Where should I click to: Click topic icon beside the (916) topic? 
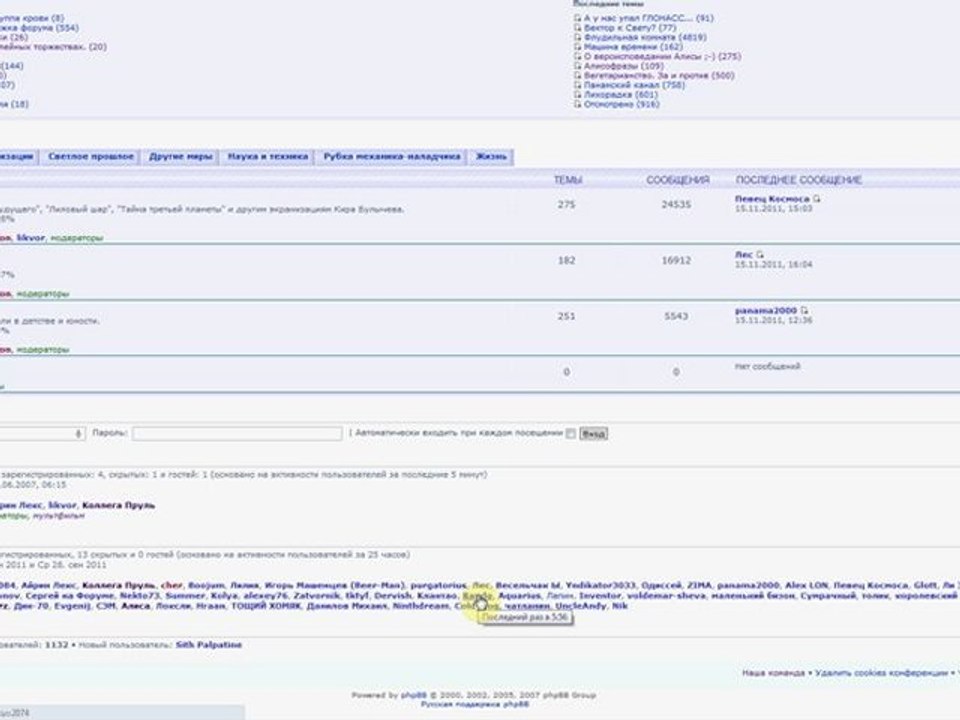point(577,104)
